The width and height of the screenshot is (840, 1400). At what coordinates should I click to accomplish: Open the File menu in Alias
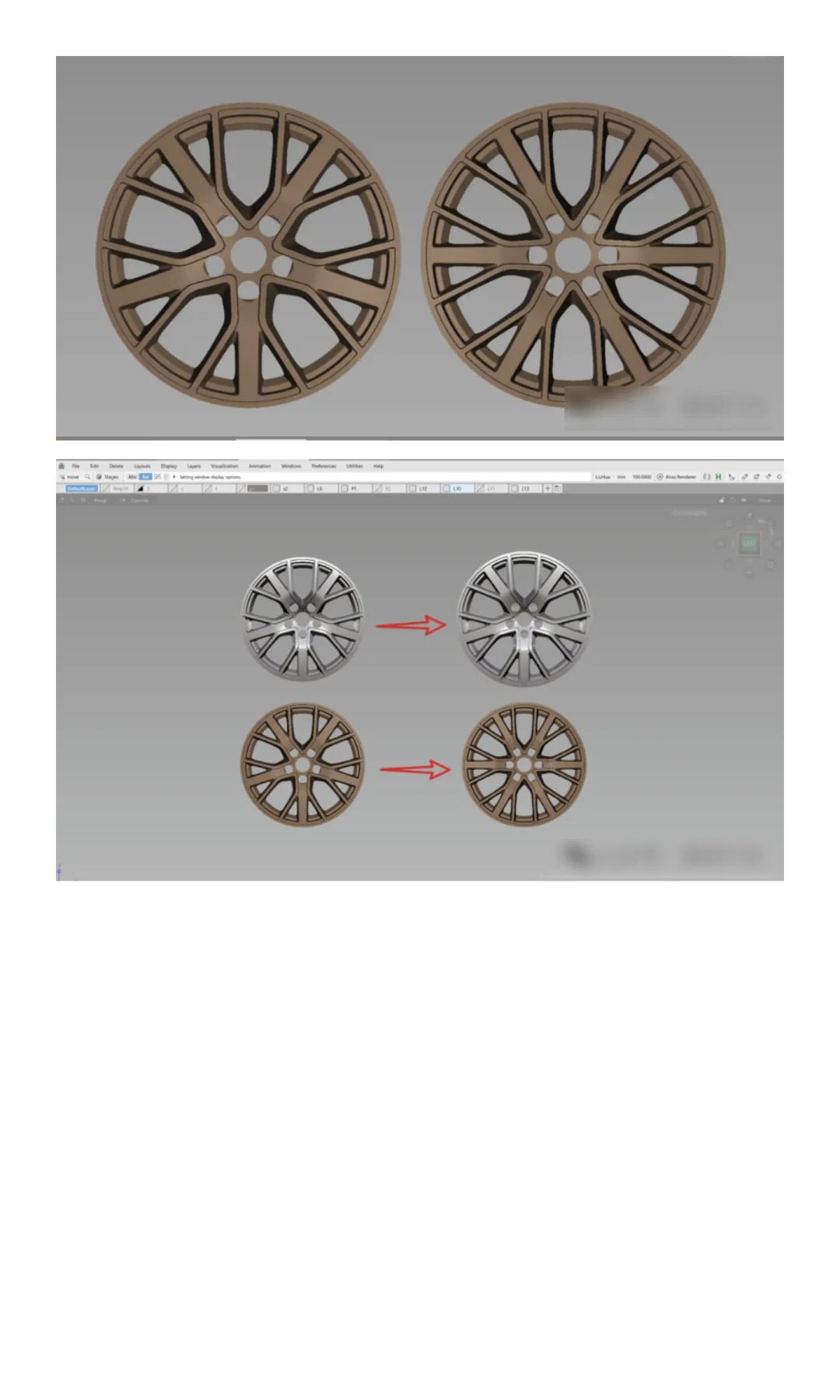pyautogui.click(x=75, y=466)
